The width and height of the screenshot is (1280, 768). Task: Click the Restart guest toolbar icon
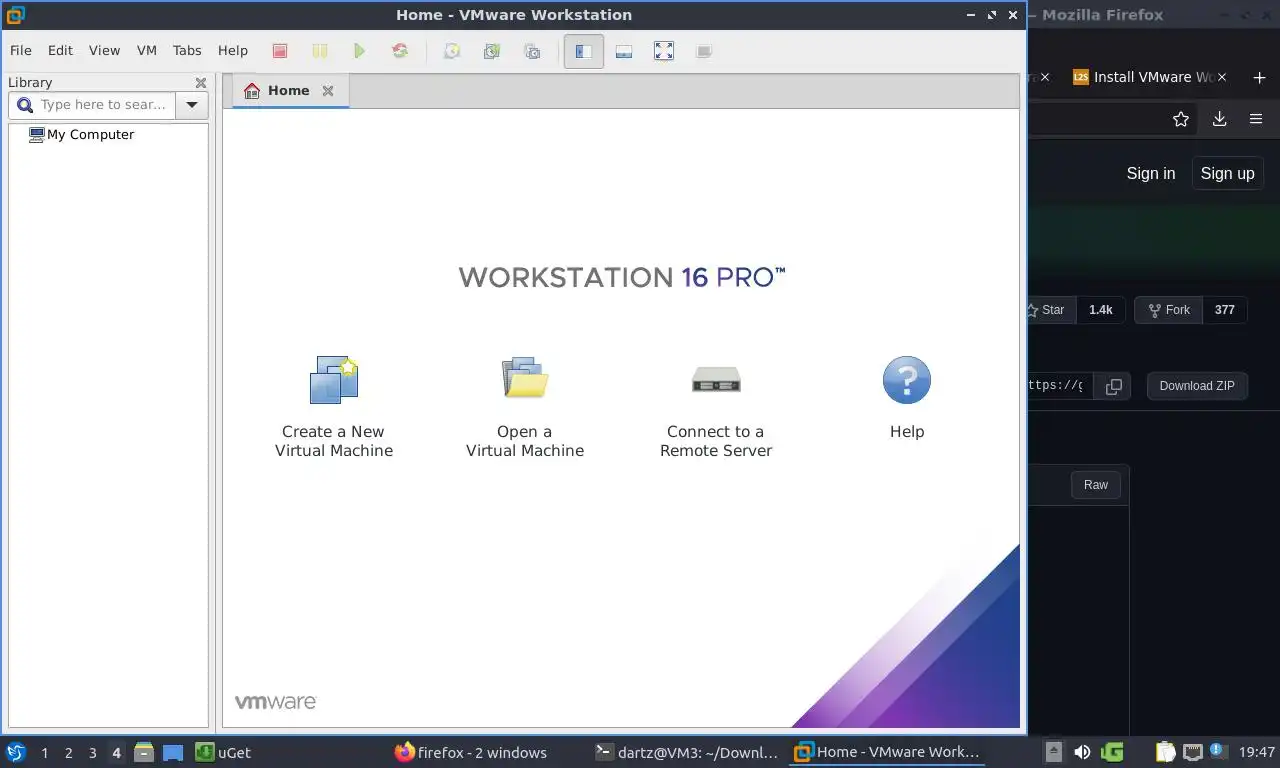pos(400,51)
